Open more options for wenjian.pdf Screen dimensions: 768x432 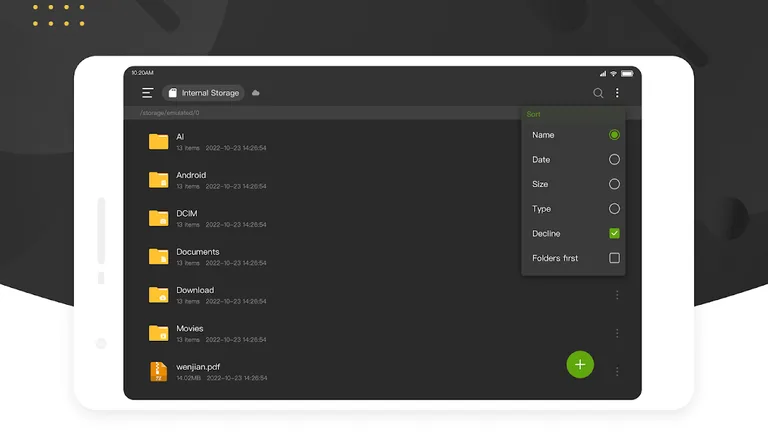pyautogui.click(x=617, y=372)
